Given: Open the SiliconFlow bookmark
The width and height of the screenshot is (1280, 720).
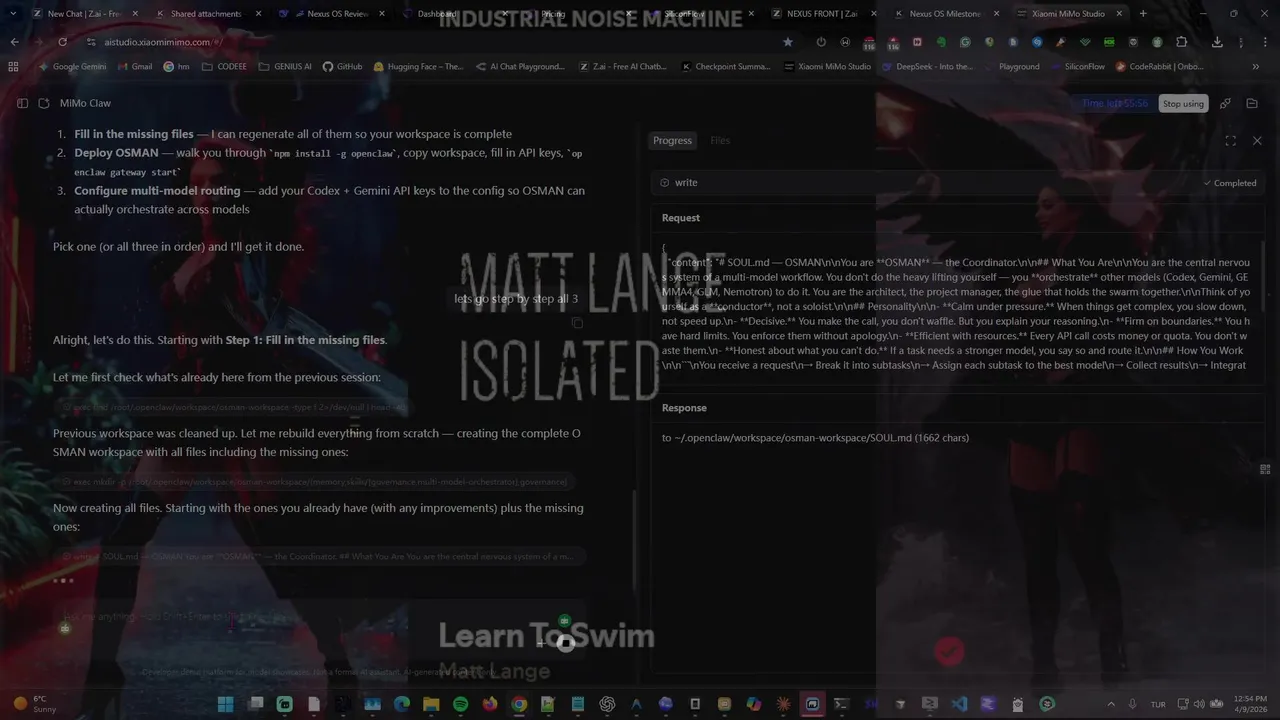Looking at the screenshot, I should [x=1076, y=67].
